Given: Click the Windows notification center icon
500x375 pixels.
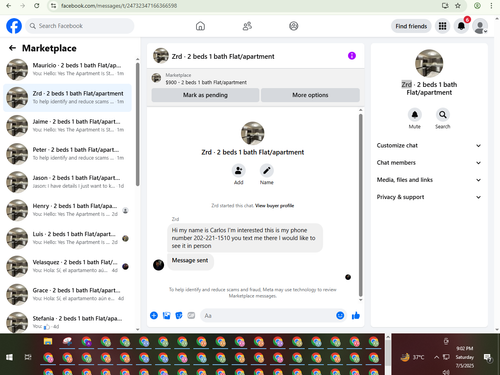Looking at the screenshot, I should pyautogui.click(x=488, y=358).
